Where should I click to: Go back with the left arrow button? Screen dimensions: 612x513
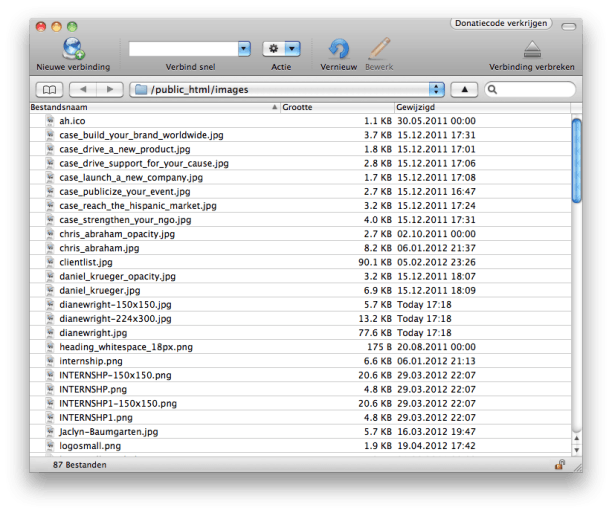83,89
